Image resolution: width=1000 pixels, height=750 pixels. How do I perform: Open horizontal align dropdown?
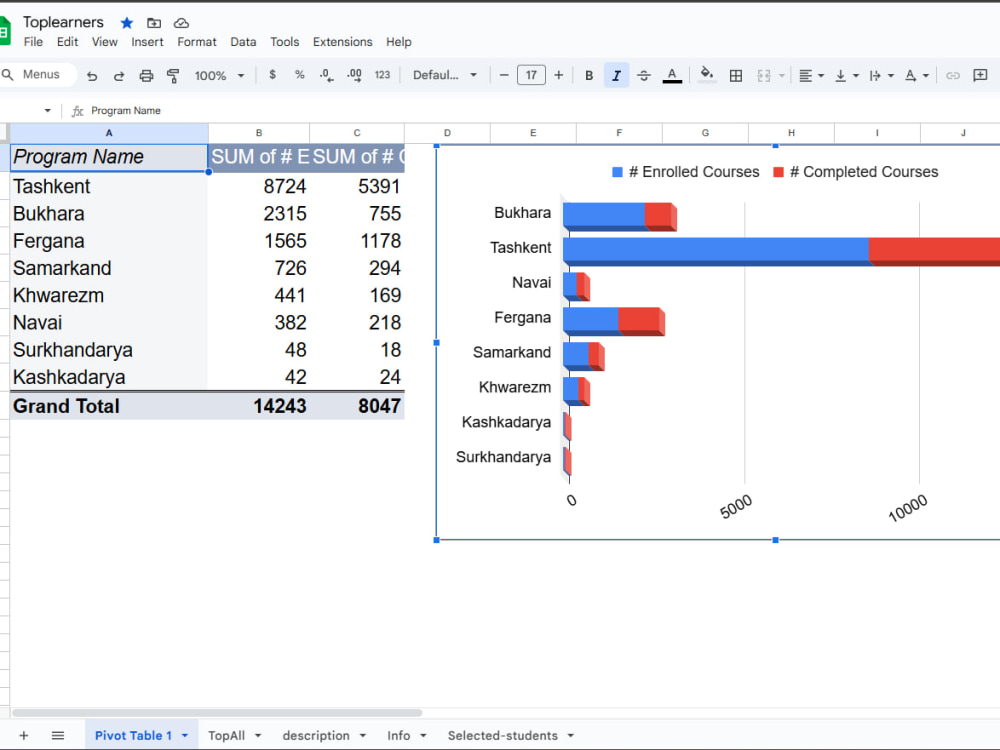[x=811, y=75]
